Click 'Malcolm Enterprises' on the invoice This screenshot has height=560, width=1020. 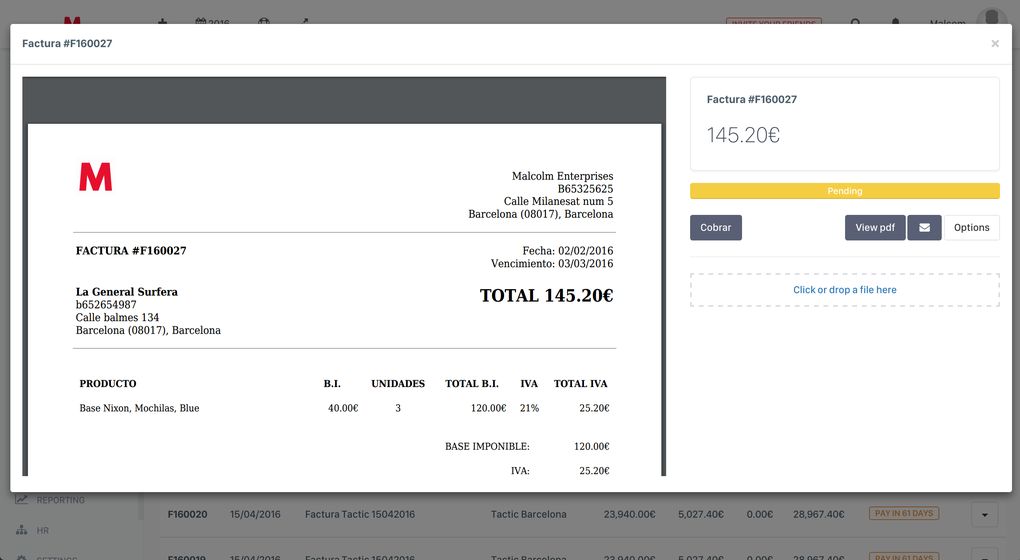point(562,176)
